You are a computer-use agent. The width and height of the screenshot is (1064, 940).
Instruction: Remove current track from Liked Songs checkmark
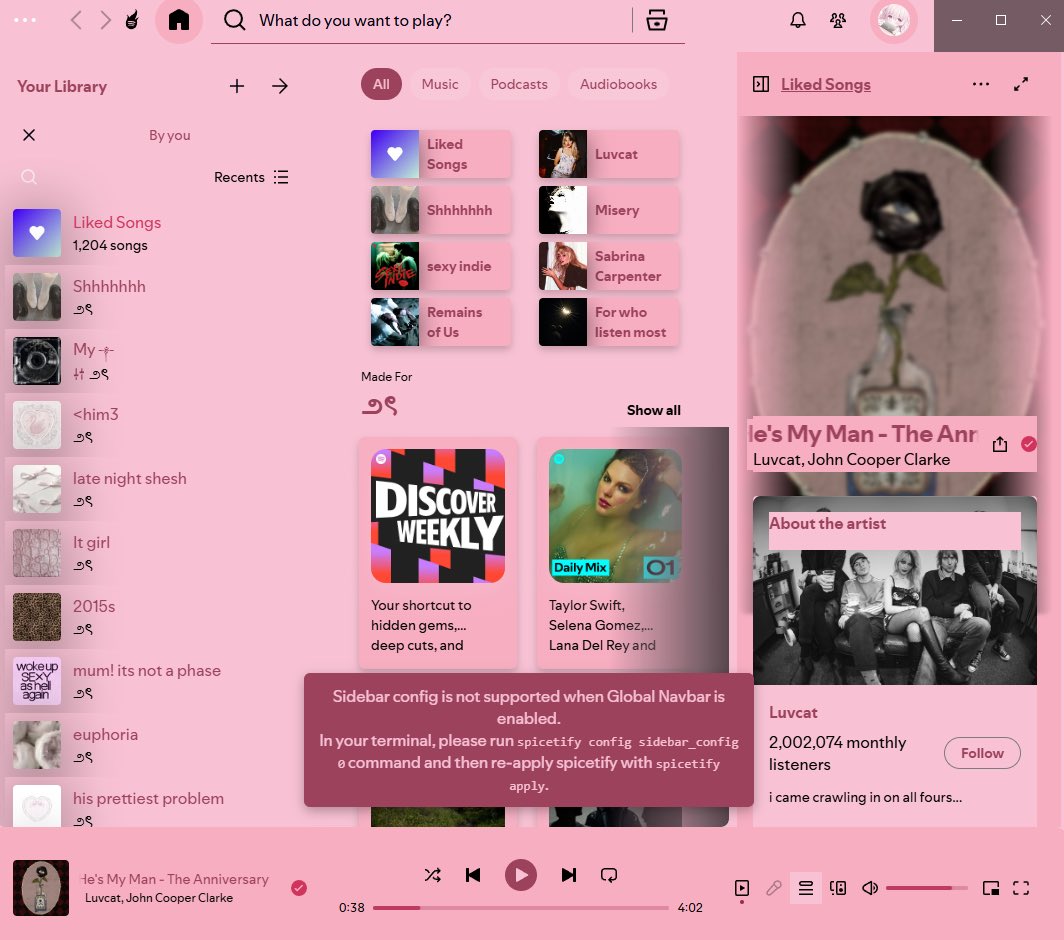[299, 887]
